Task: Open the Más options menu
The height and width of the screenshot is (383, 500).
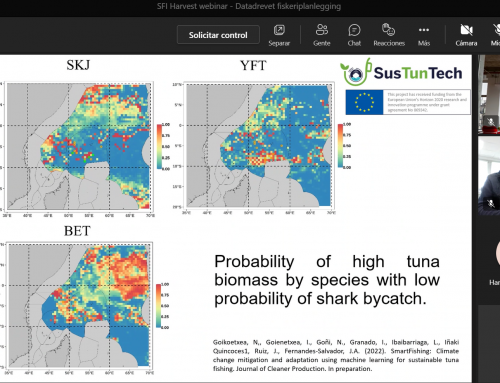Action: 424,35
